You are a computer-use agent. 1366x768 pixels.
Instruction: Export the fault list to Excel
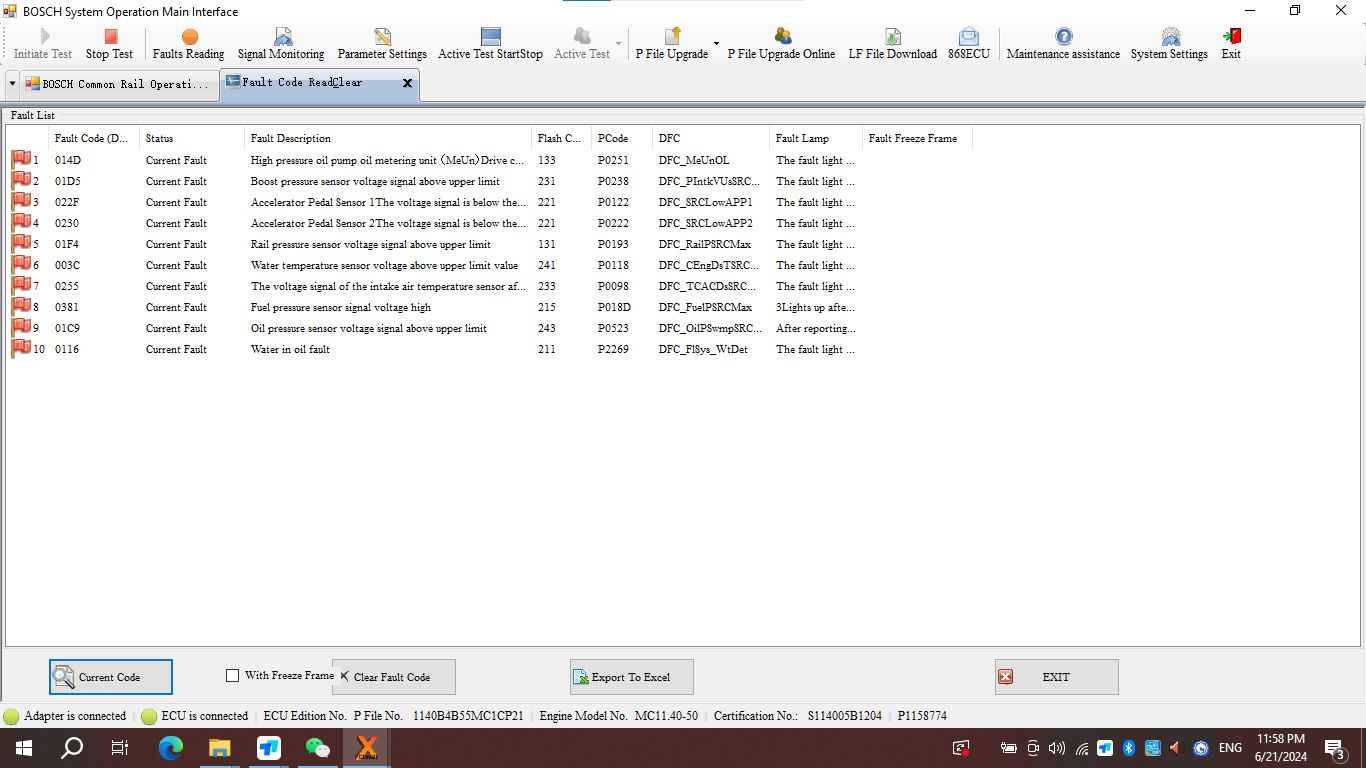pyautogui.click(x=631, y=677)
